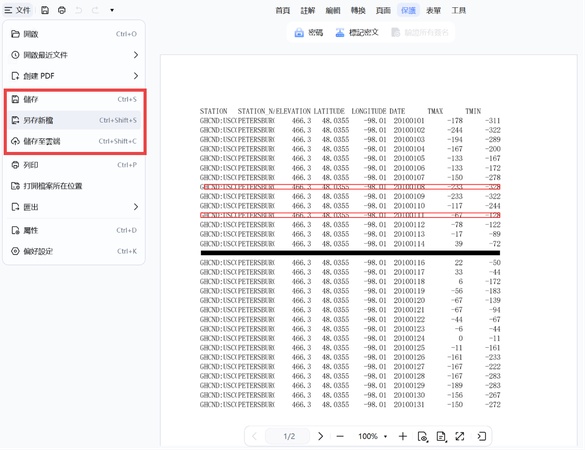Click the fullscreen expand icon in bottom bar
Screen dimensions: 585x450
(460, 436)
